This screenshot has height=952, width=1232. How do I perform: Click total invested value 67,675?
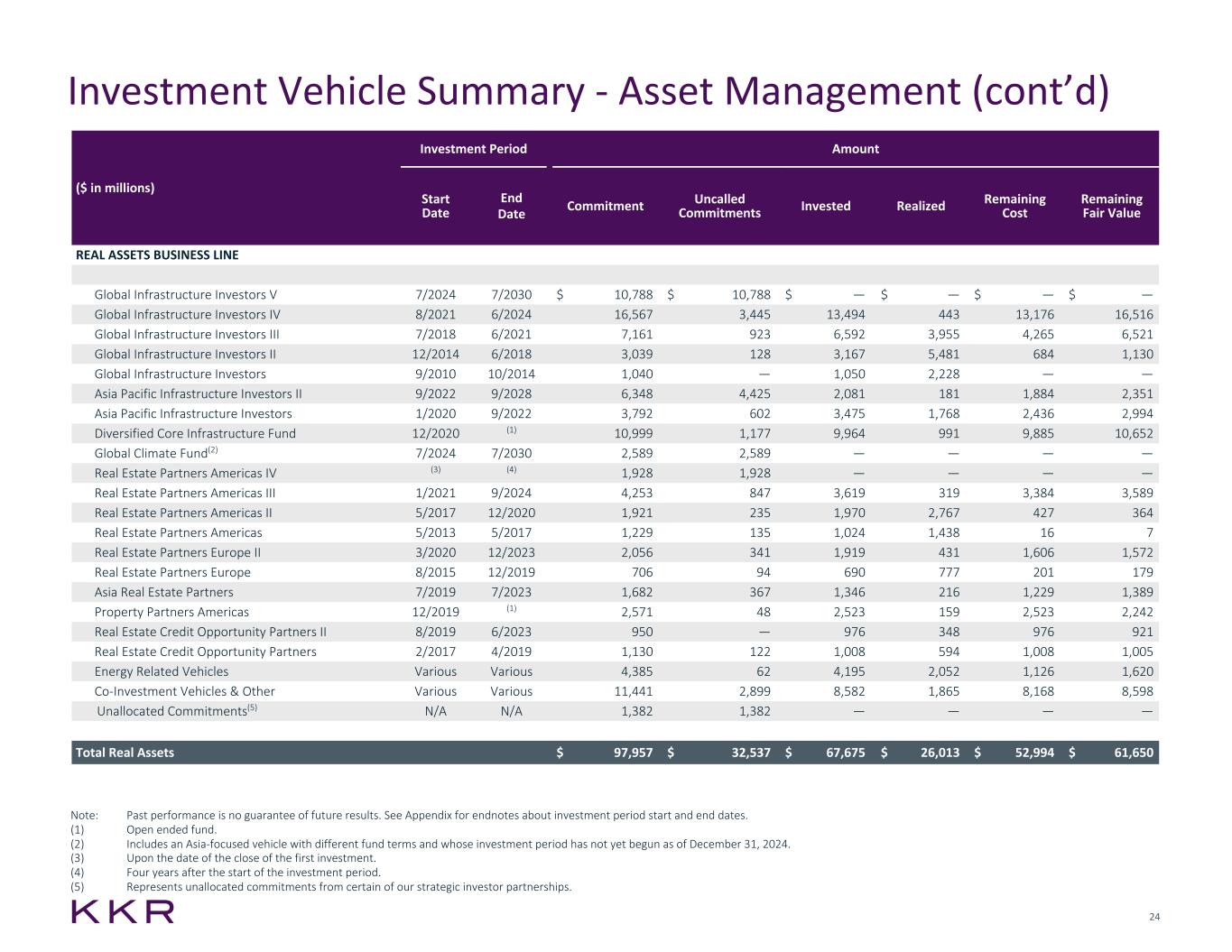point(846,752)
